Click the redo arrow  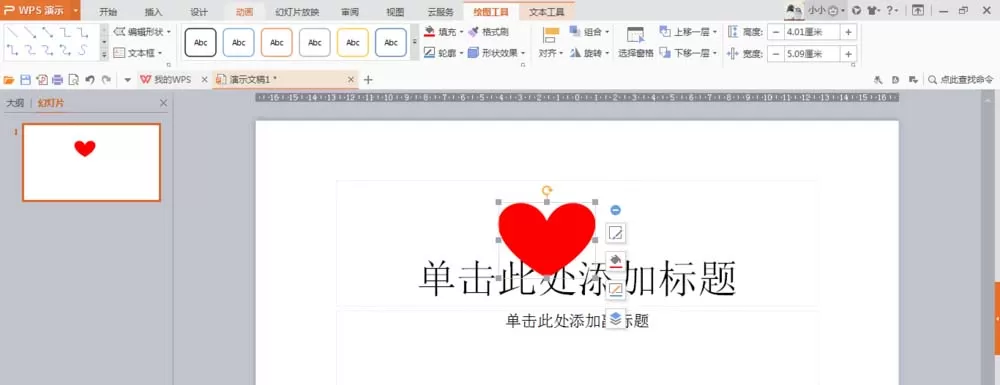tap(106, 80)
